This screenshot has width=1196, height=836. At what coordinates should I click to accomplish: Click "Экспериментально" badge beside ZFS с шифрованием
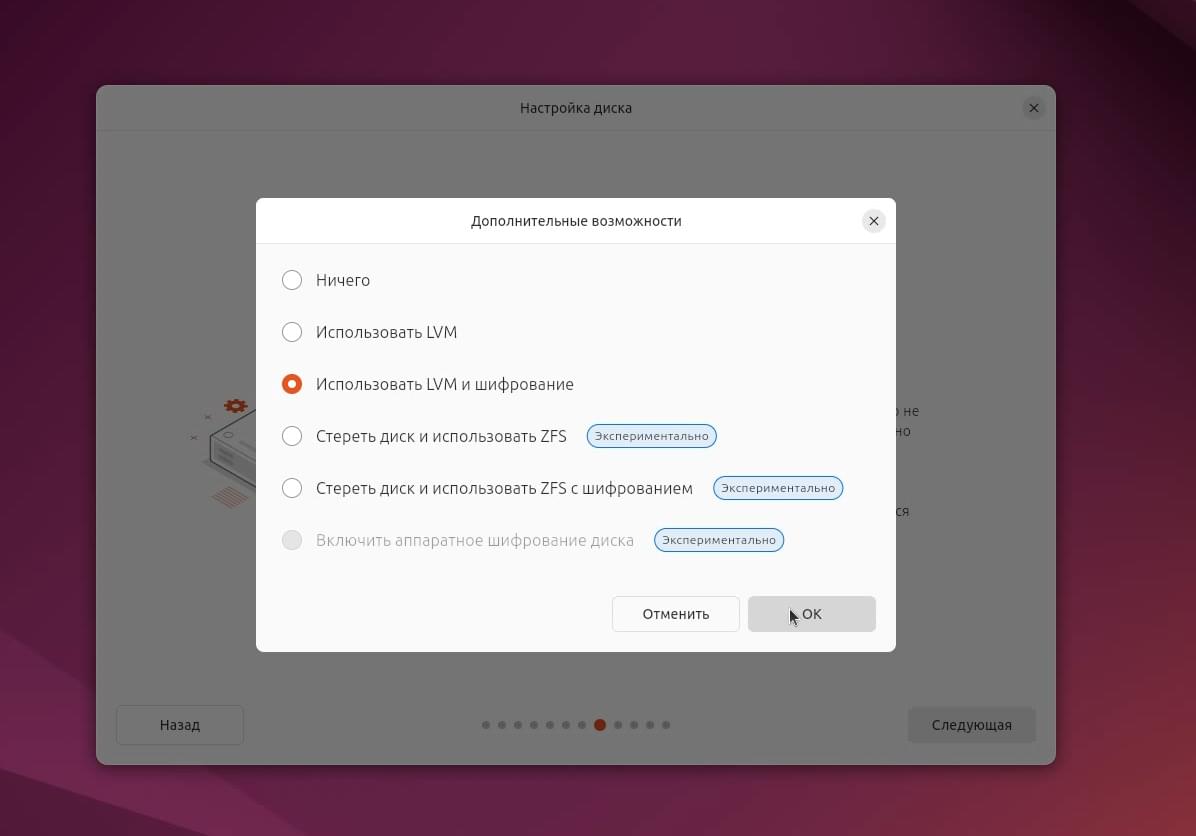click(778, 488)
